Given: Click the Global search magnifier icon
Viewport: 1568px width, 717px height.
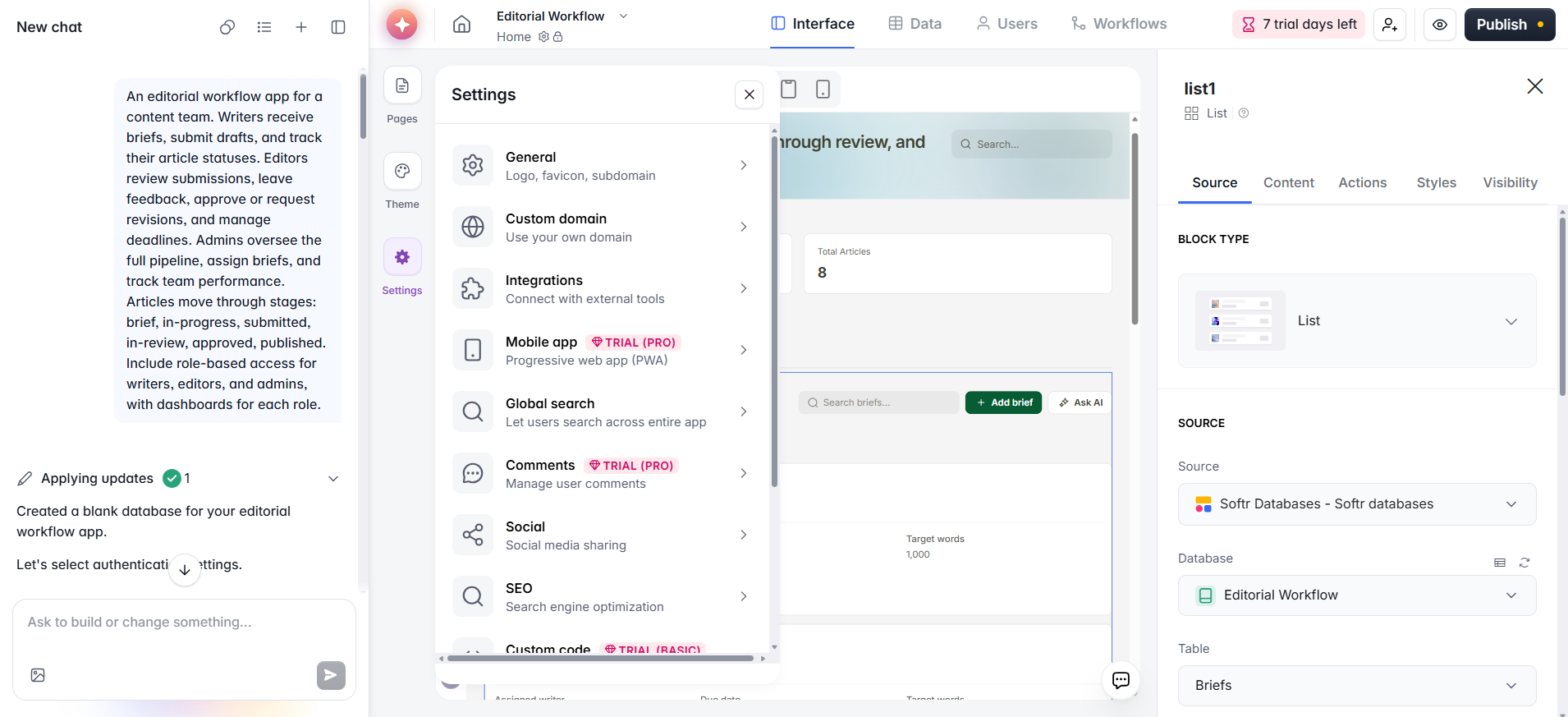Looking at the screenshot, I should pos(473,411).
